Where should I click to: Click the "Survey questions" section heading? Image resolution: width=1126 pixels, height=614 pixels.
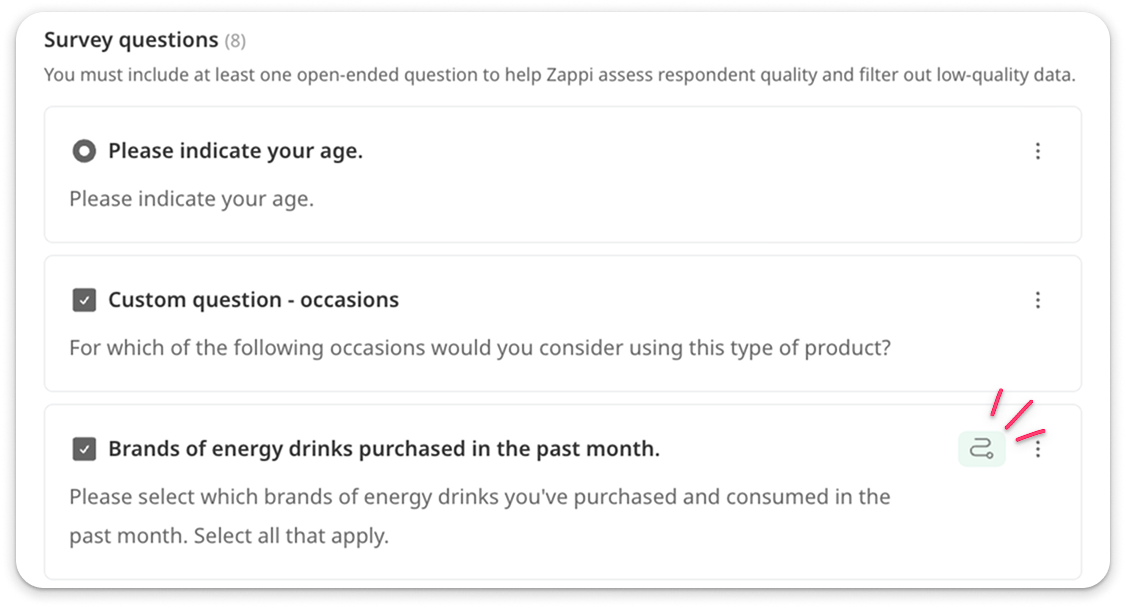131,40
